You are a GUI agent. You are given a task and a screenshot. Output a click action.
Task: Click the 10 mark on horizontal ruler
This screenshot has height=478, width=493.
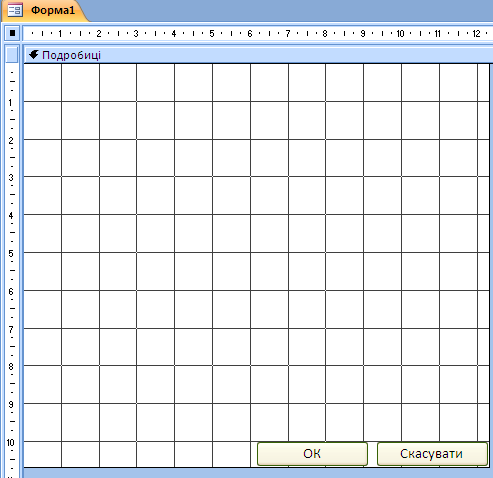click(x=400, y=33)
